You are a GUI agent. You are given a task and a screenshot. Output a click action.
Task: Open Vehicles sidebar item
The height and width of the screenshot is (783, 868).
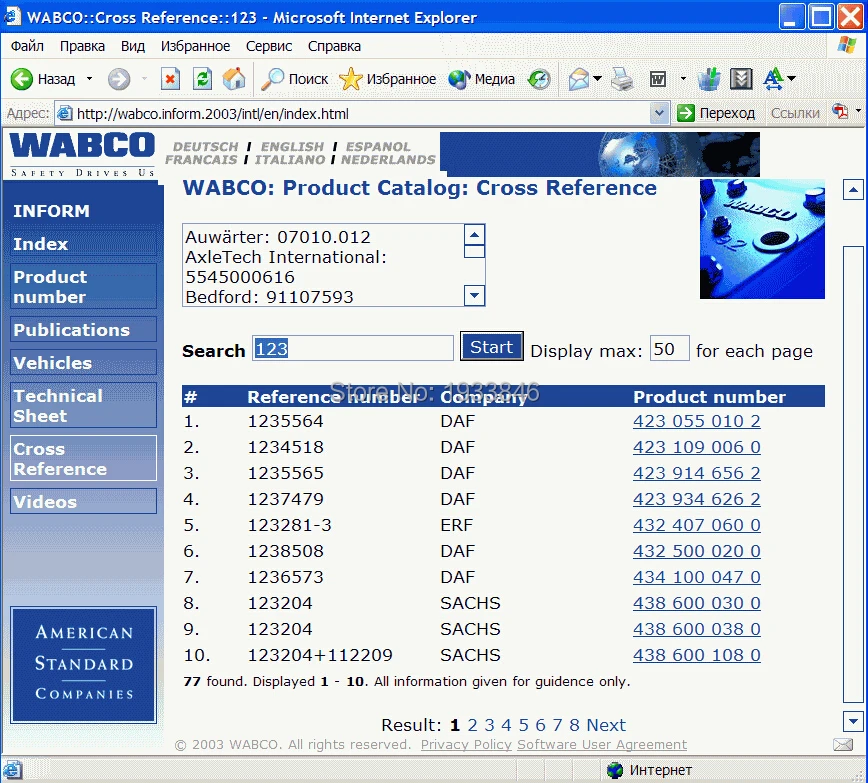coord(83,363)
